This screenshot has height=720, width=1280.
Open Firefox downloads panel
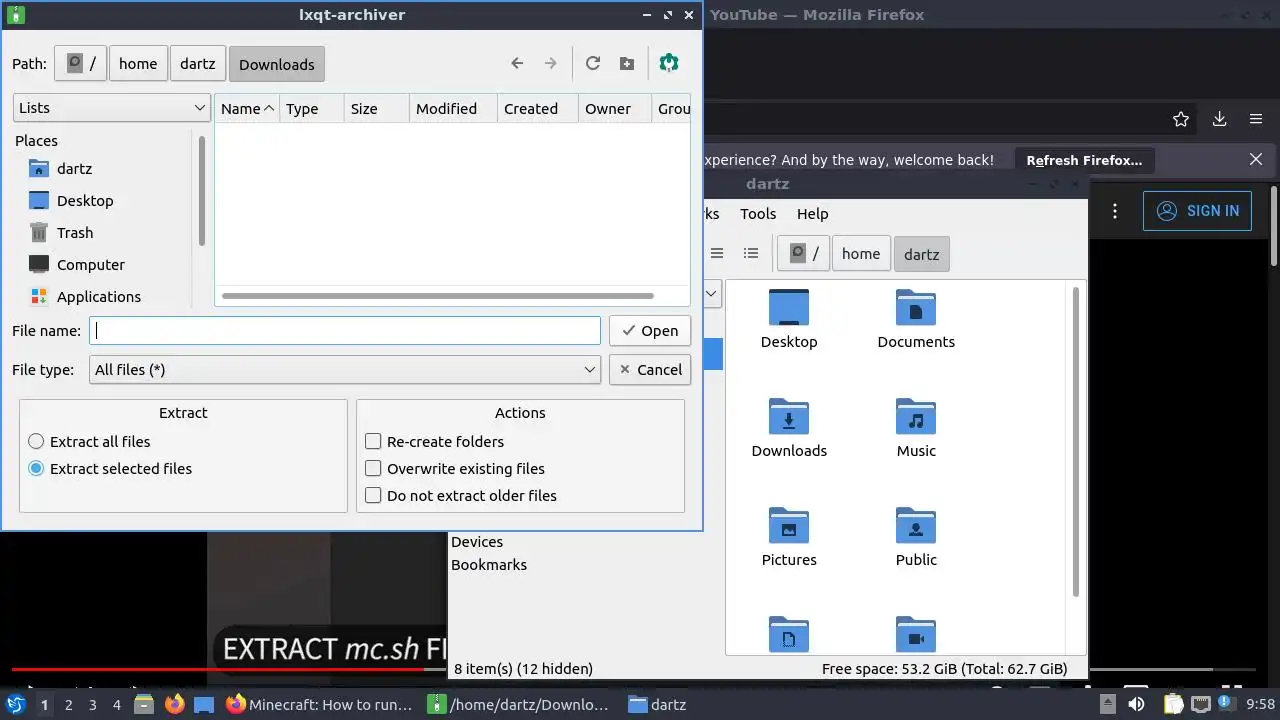tap(1219, 119)
